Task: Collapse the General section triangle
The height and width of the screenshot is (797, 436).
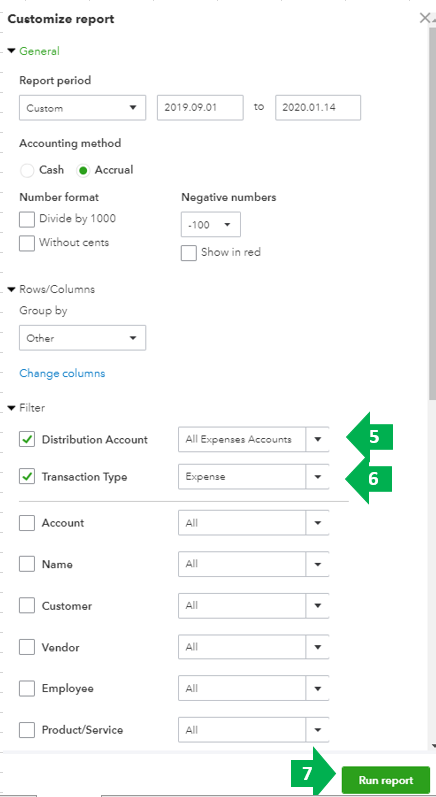Action: tap(12, 51)
